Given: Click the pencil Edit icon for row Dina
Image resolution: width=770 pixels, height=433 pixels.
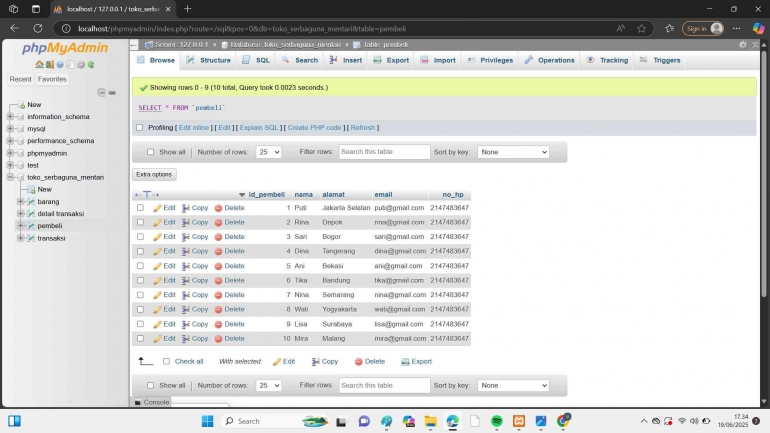Looking at the screenshot, I should [157, 251].
